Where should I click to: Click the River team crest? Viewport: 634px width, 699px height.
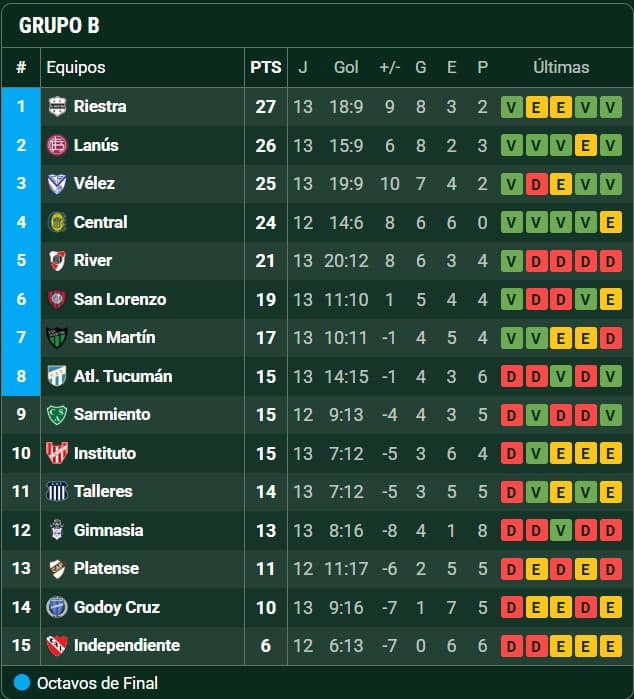tap(57, 260)
